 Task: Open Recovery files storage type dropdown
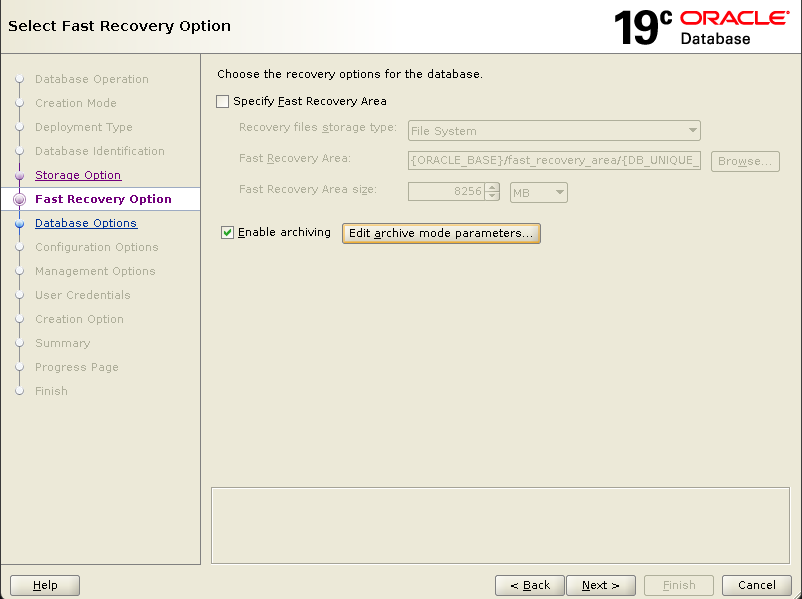(x=554, y=131)
